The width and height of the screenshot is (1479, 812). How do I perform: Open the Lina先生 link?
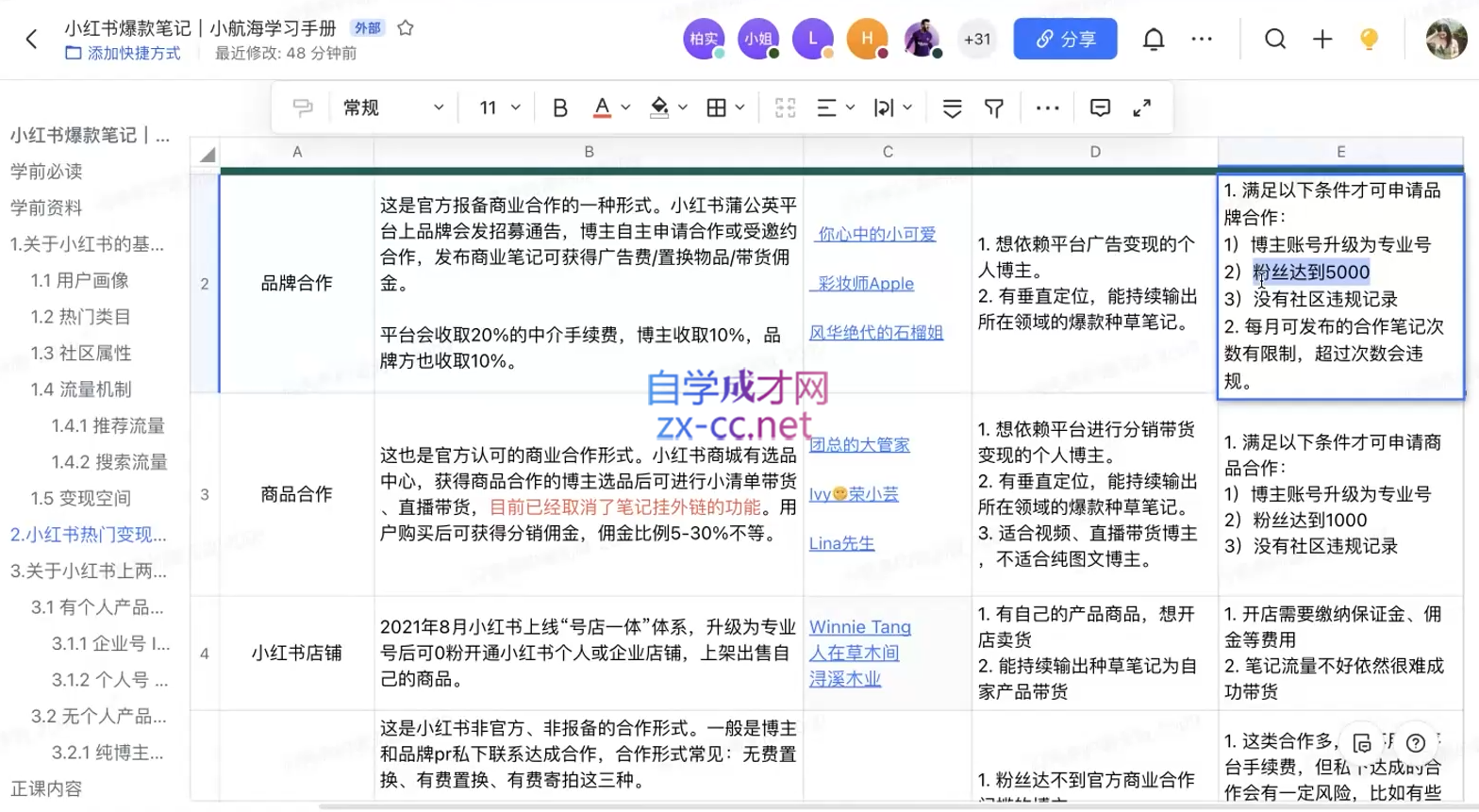click(x=841, y=543)
